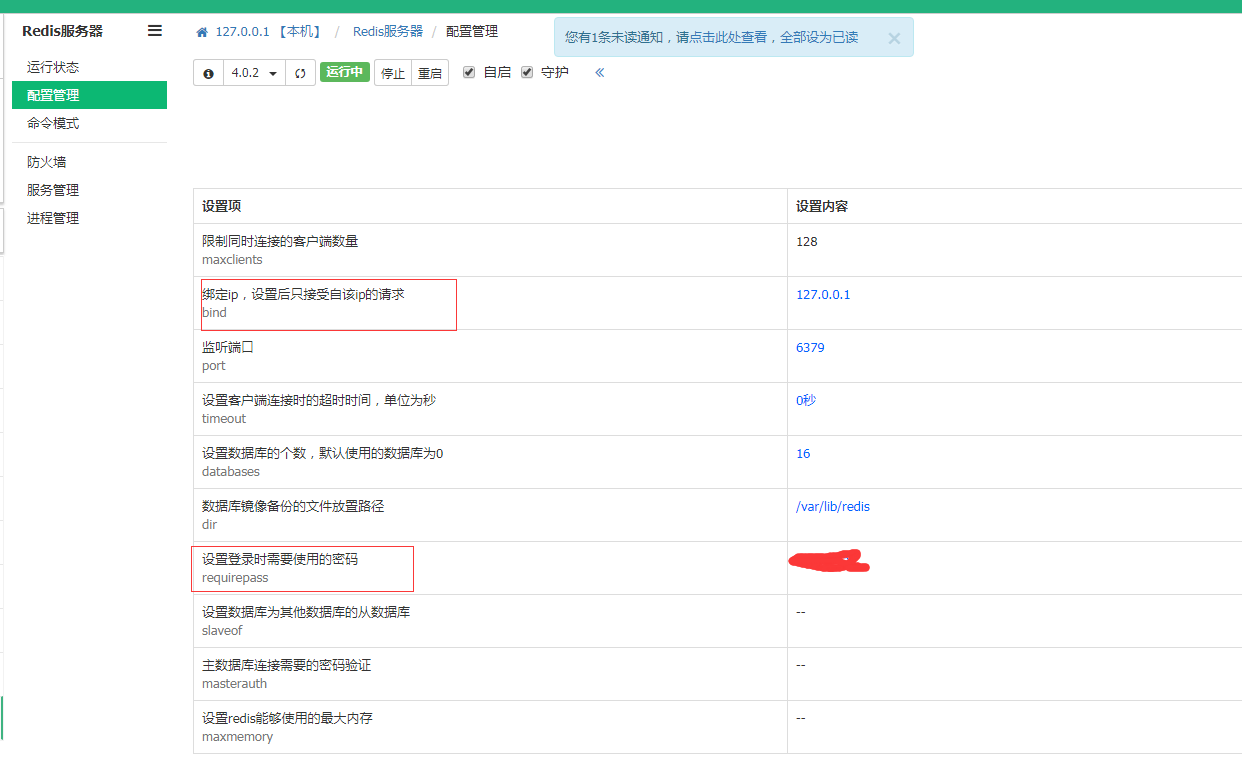Click the maxmemory value placeholder
1242x760 pixels.
pos(801,718)
